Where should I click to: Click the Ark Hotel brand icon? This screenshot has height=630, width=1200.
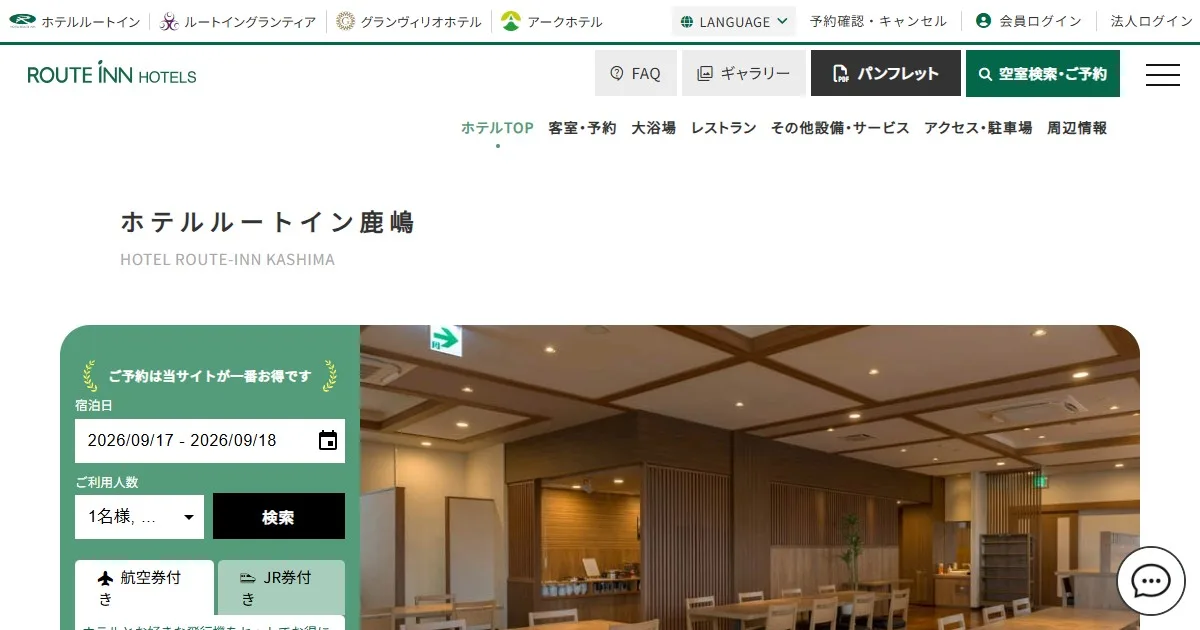pyautogui.click(x=511, y=21)
